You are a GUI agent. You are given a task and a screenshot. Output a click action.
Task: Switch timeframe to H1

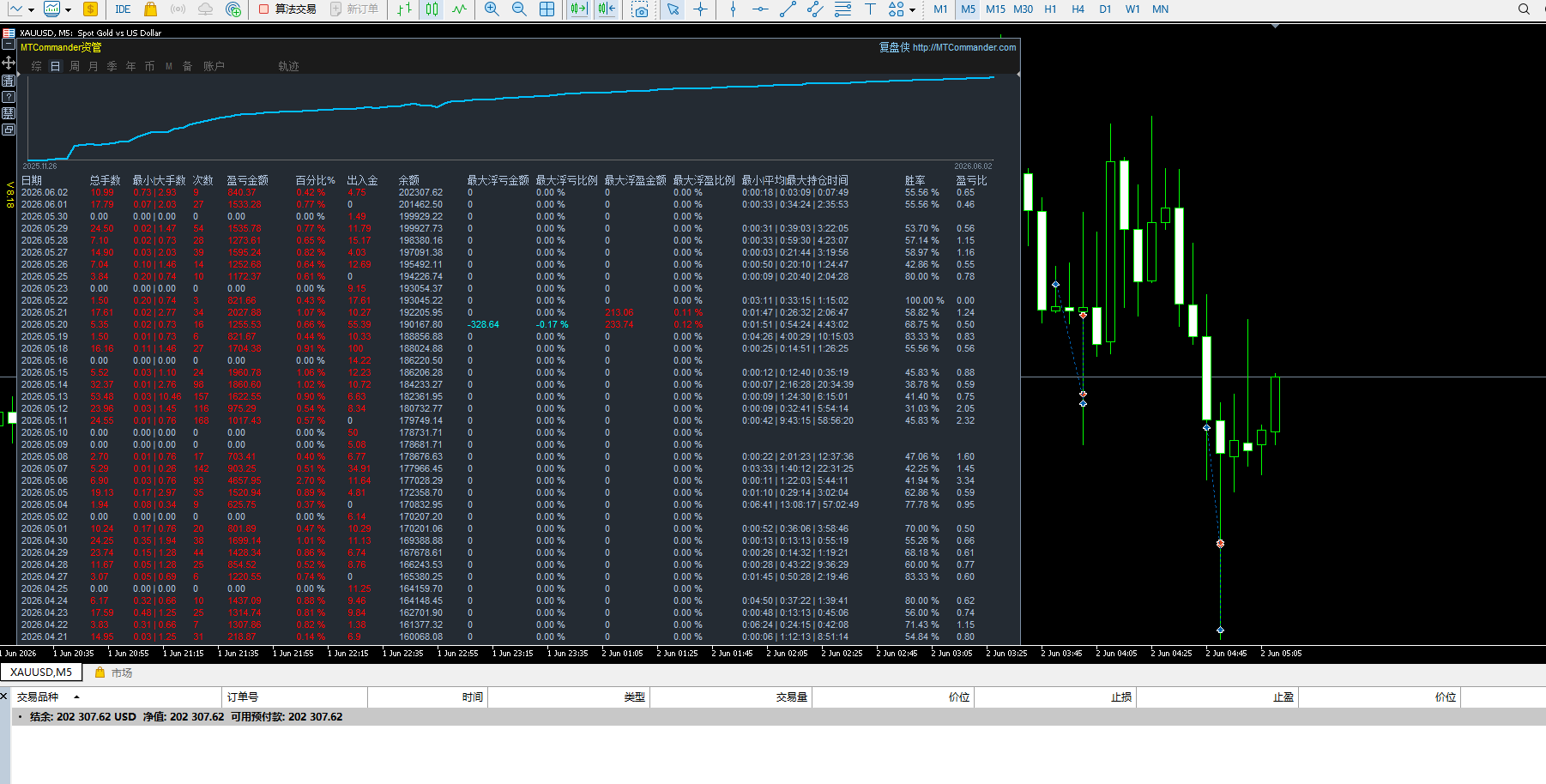[1050, 9]
